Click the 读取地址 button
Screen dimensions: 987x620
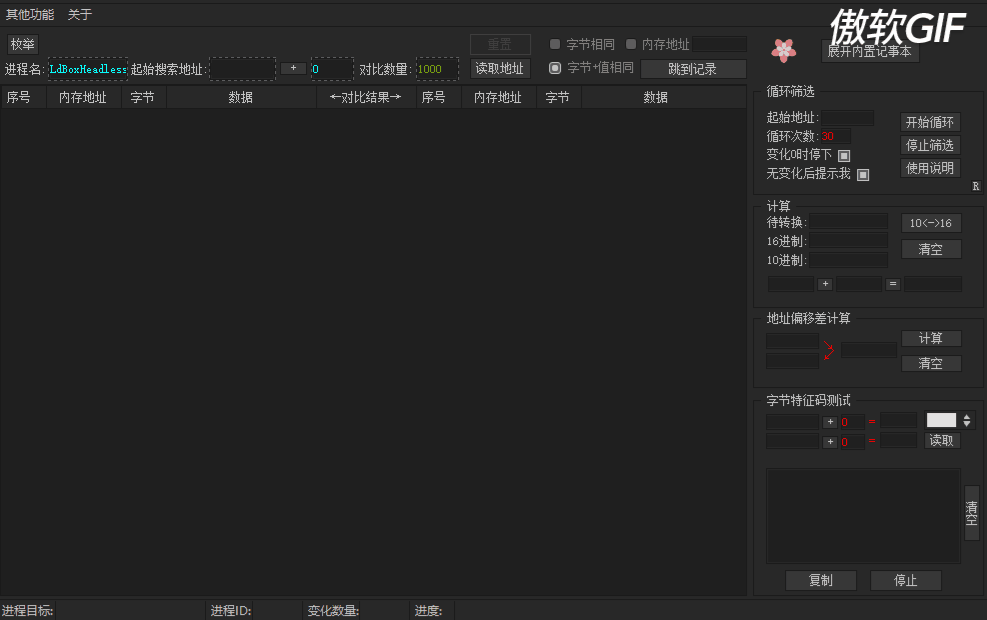[x=500, y=69]
